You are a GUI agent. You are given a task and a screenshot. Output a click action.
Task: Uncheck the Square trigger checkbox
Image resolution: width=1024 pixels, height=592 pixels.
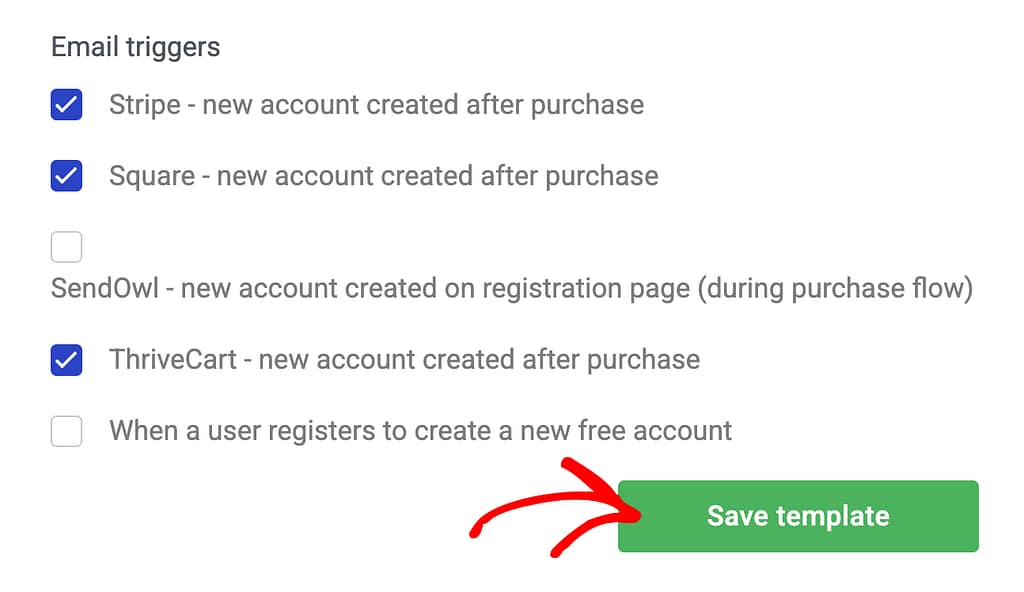pyautogui.click(x=66, y=176)
